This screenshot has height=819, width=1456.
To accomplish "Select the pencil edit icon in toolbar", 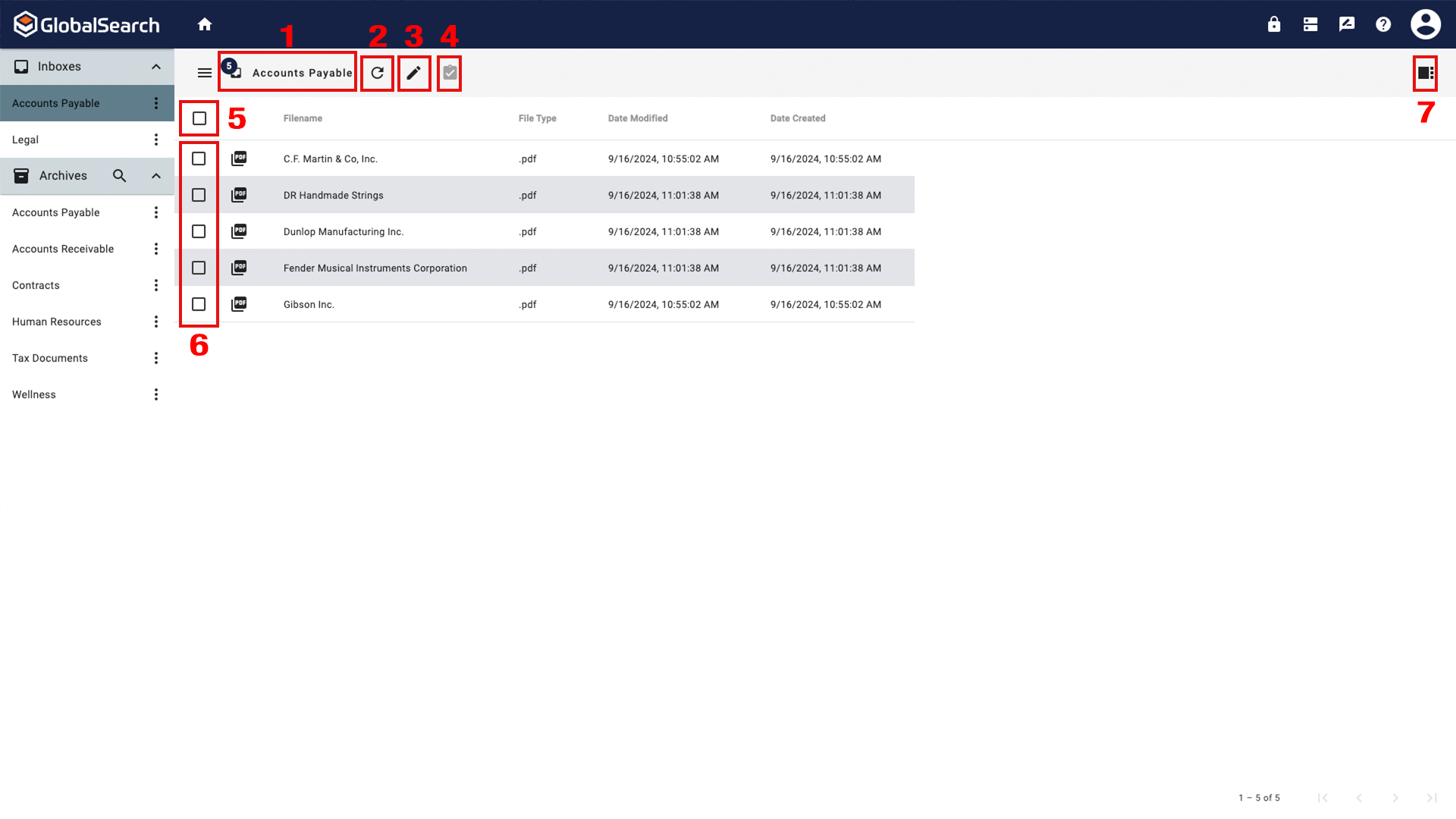I will 414,73.
